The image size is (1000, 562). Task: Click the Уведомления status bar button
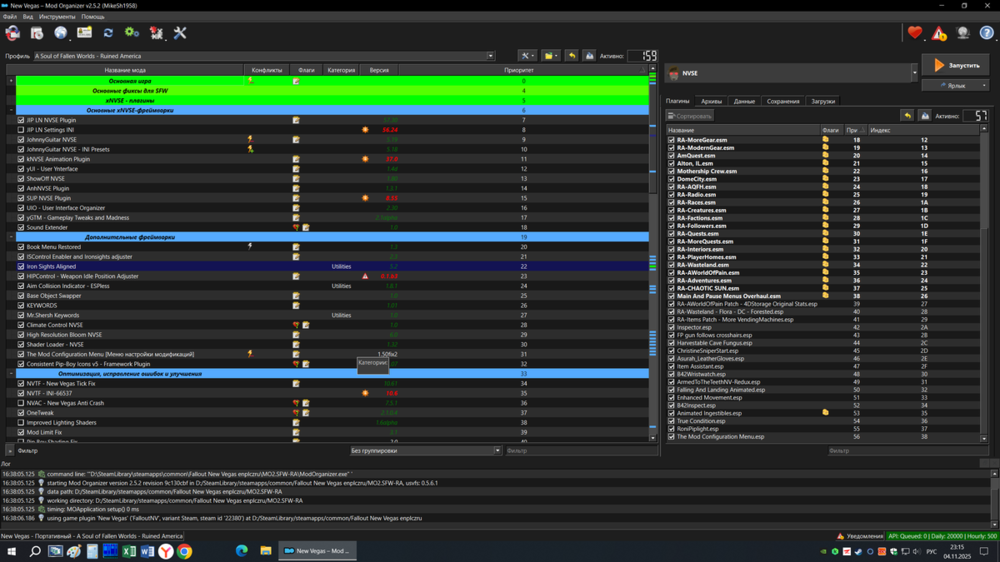(860, 536)
